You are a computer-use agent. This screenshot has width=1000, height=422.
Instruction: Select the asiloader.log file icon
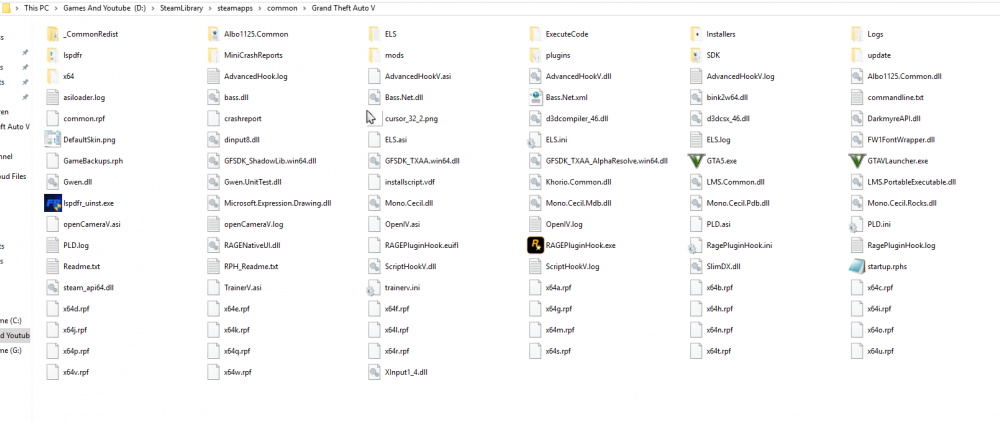pos(52,98)
